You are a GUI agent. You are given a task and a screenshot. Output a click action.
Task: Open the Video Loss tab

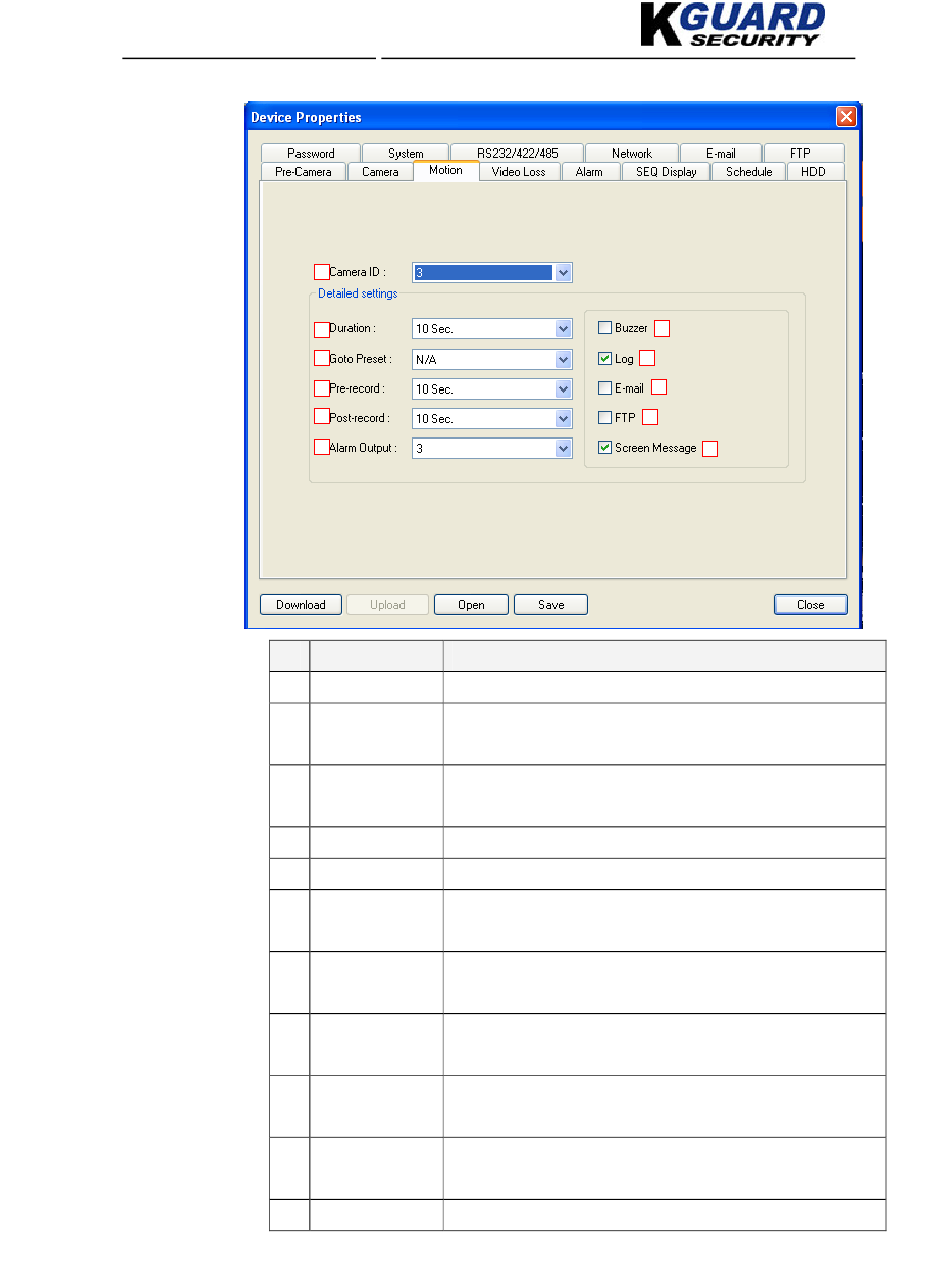click(x=519, y=171)
